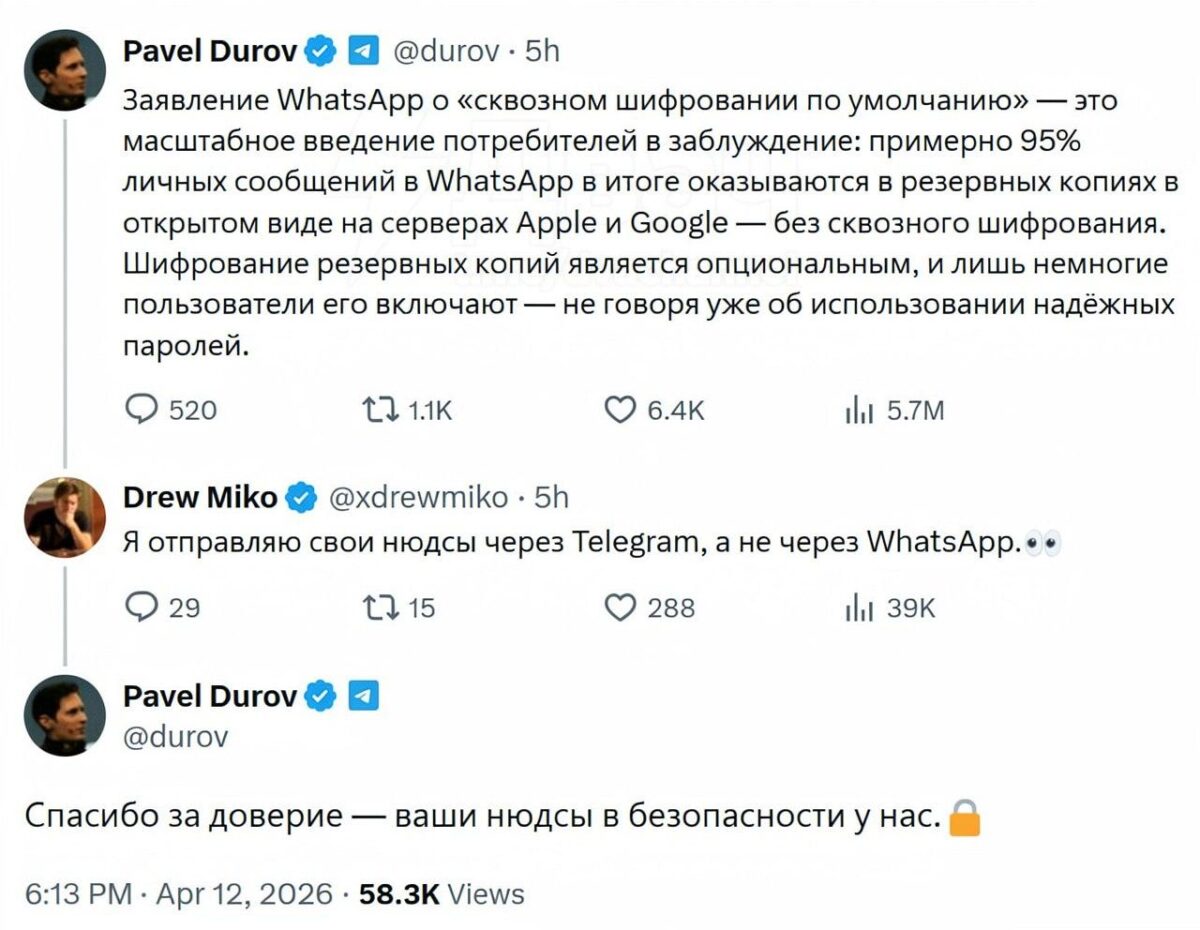The width and height of the screenshot is (1200, 930).
Task: Click the verified badge on Durov's second tweet
Action: click(x=320, y=695)
